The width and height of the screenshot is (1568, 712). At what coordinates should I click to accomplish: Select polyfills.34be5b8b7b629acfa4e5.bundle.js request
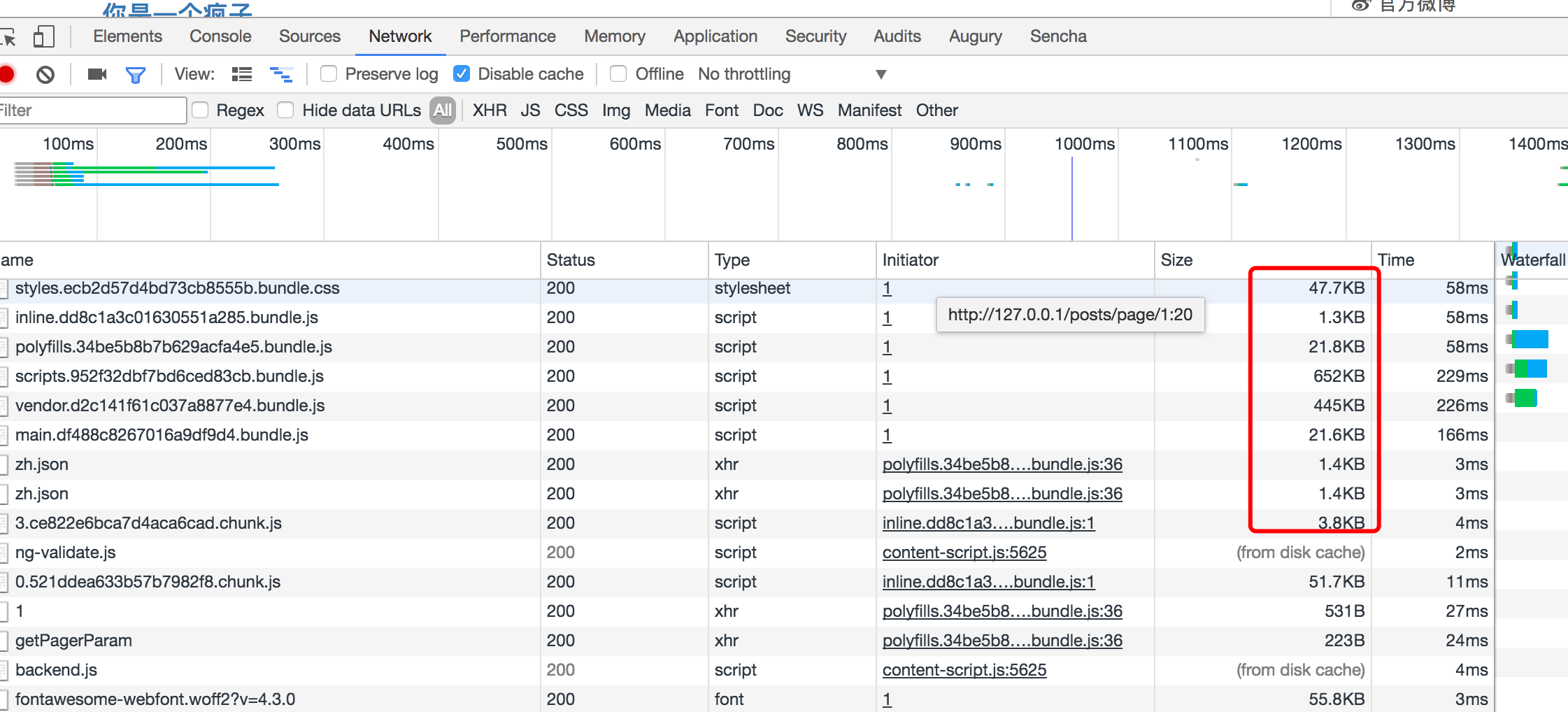[173, 347]
